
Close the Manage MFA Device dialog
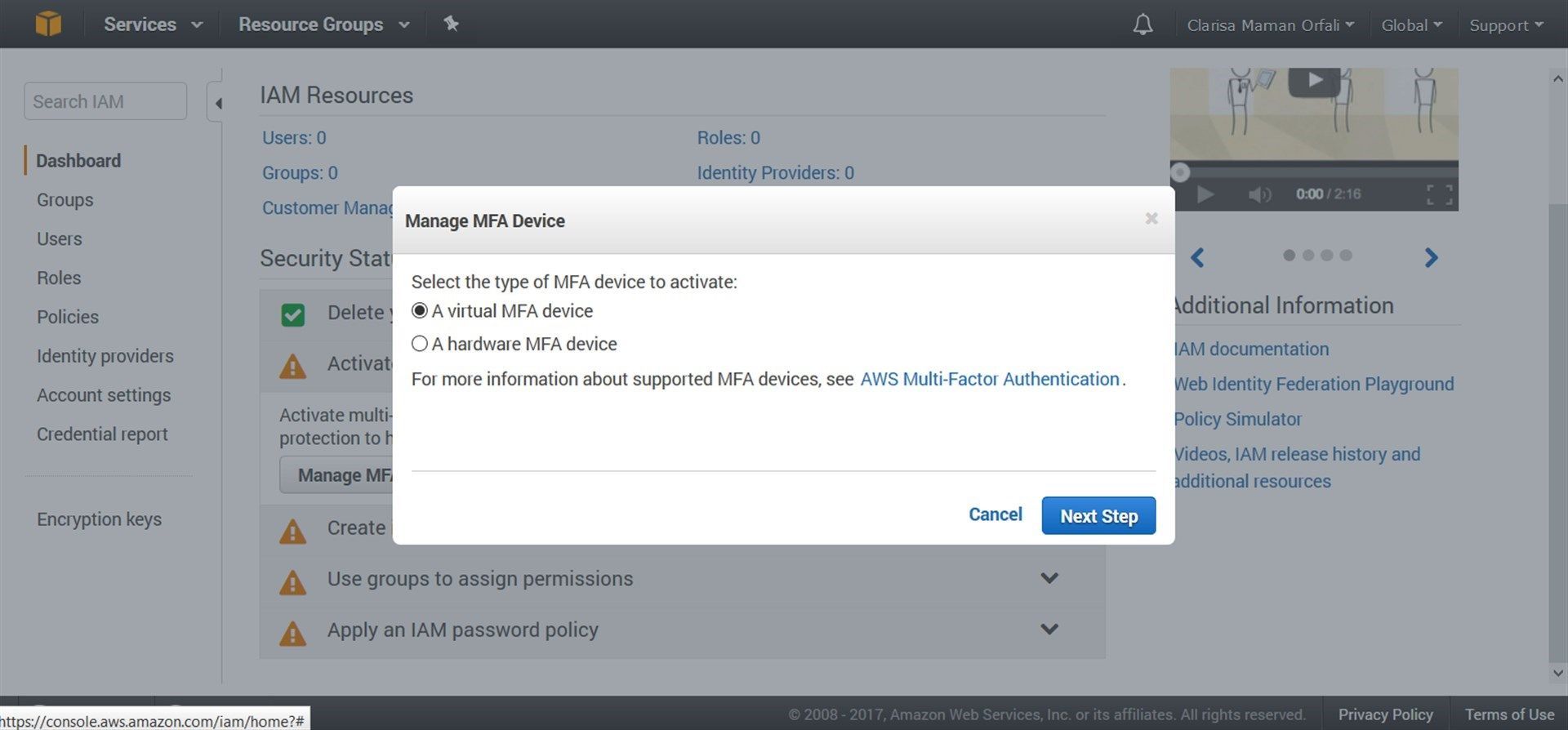pos(1151,218)
